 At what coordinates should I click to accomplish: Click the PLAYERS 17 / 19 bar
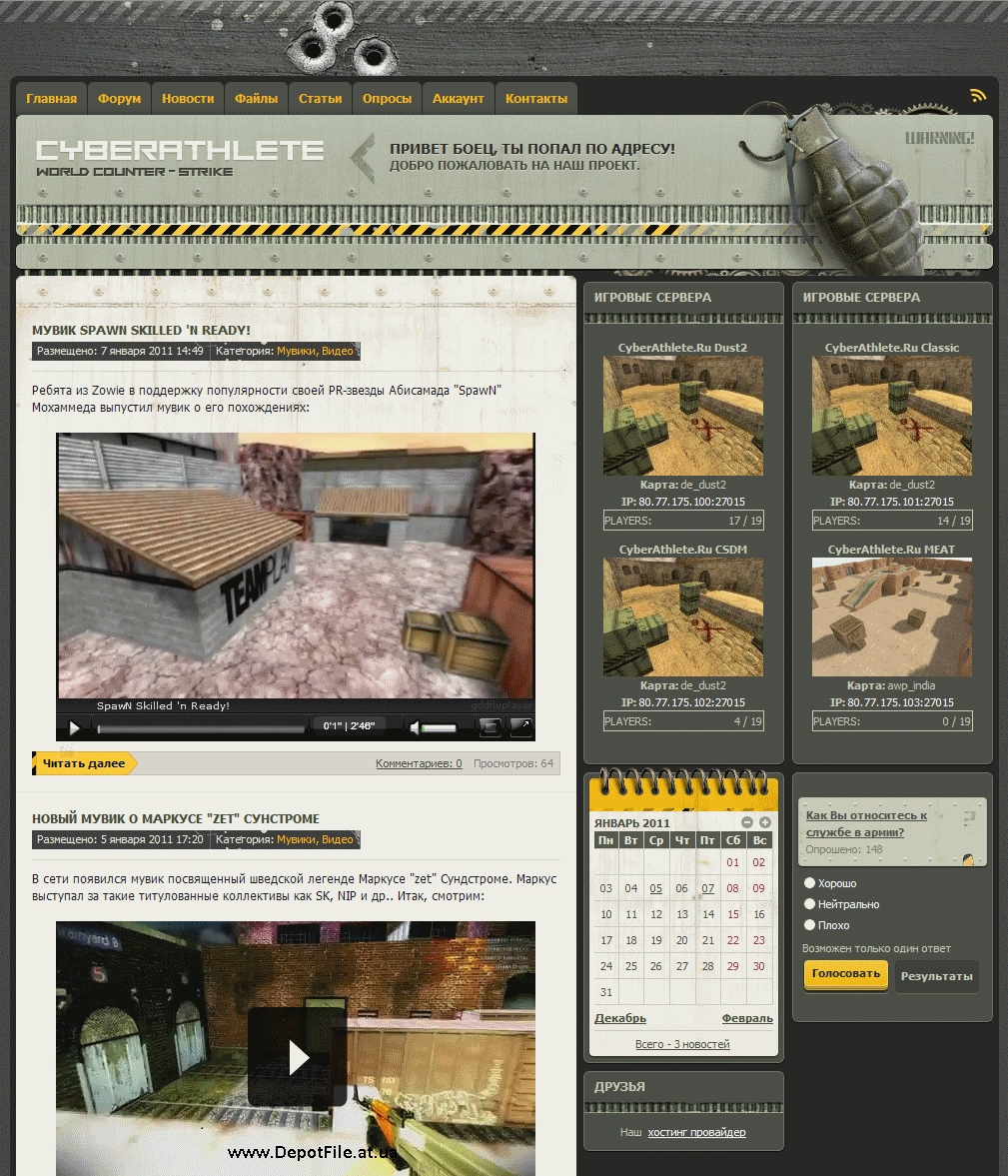click(683, 521)
